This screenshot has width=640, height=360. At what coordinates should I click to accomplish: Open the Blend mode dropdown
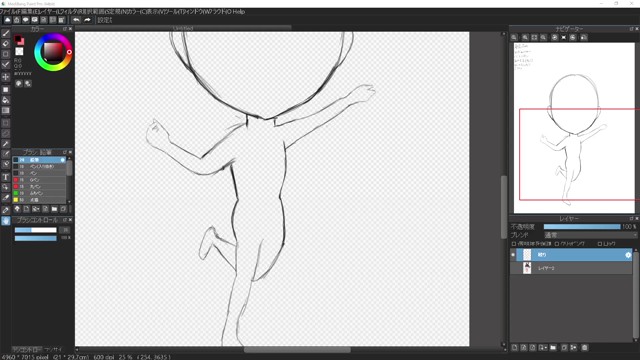pyautogui.click(x=591, y=235)
